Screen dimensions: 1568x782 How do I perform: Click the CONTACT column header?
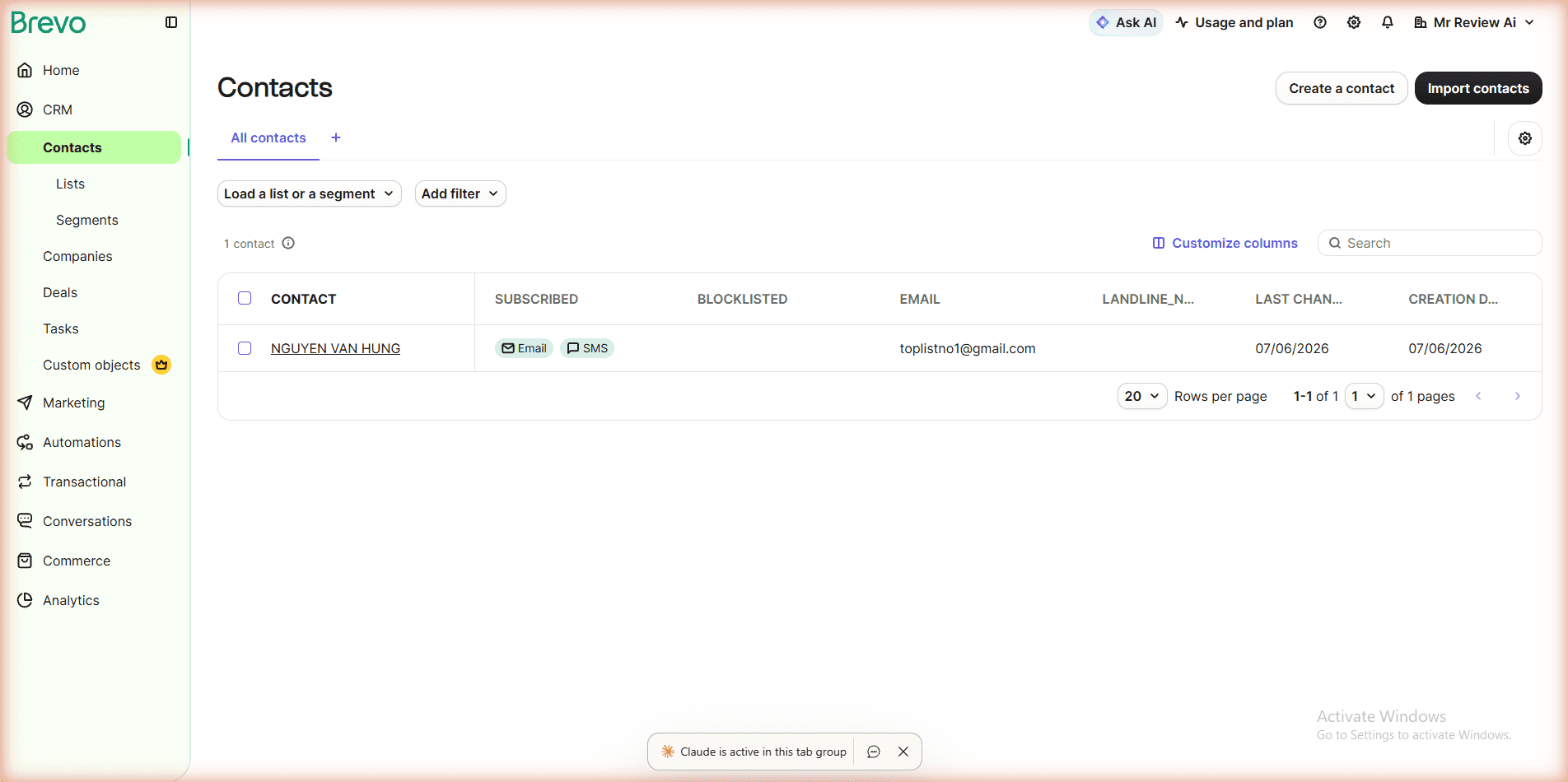303,299
